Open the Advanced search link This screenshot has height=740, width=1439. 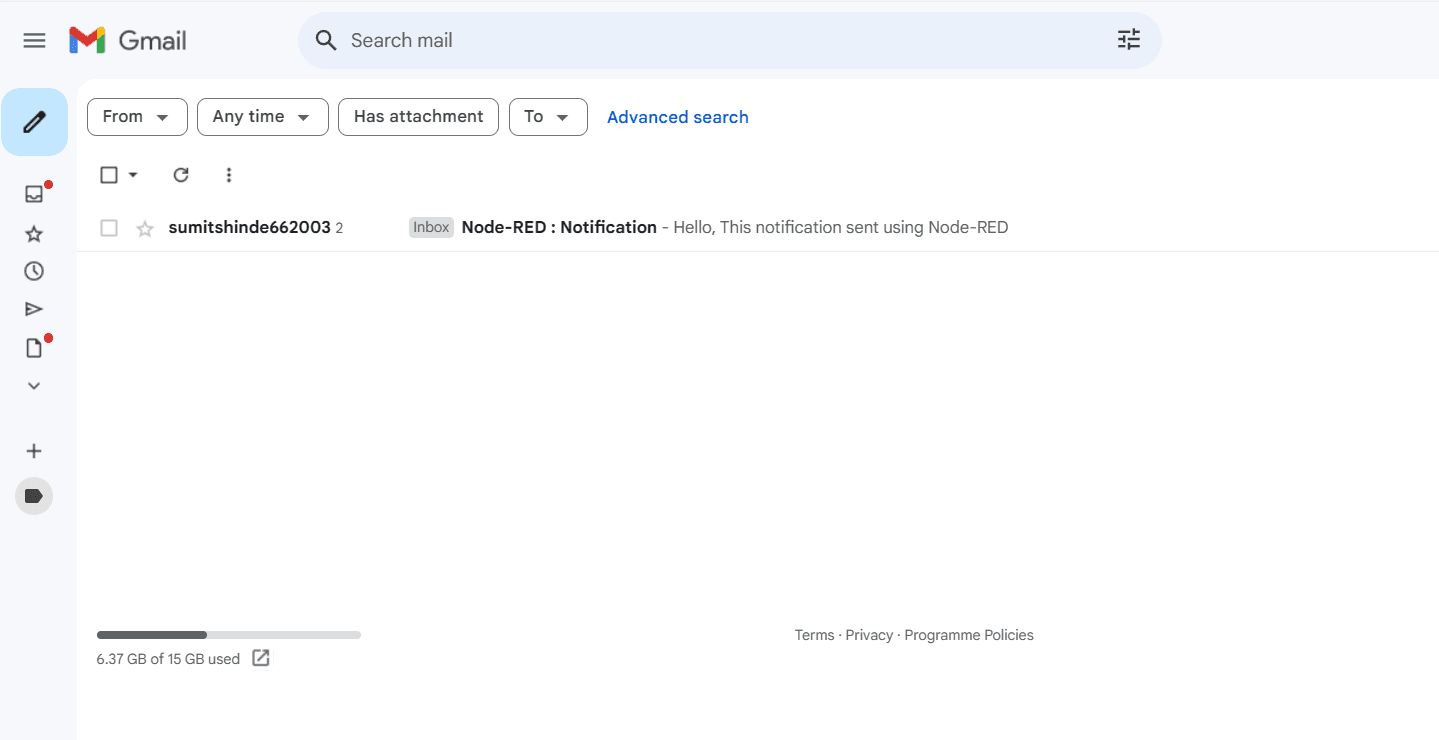pyautogui.click(x=677, y=117)
